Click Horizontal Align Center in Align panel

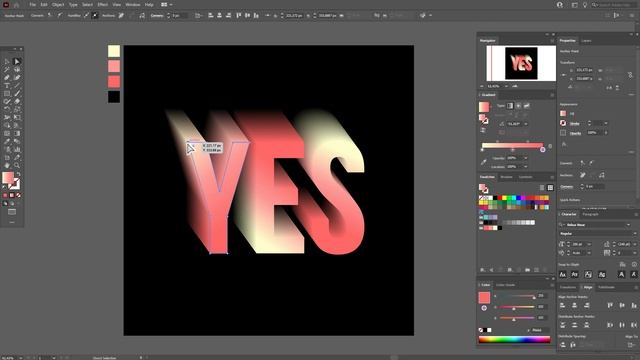click(574, 305)
